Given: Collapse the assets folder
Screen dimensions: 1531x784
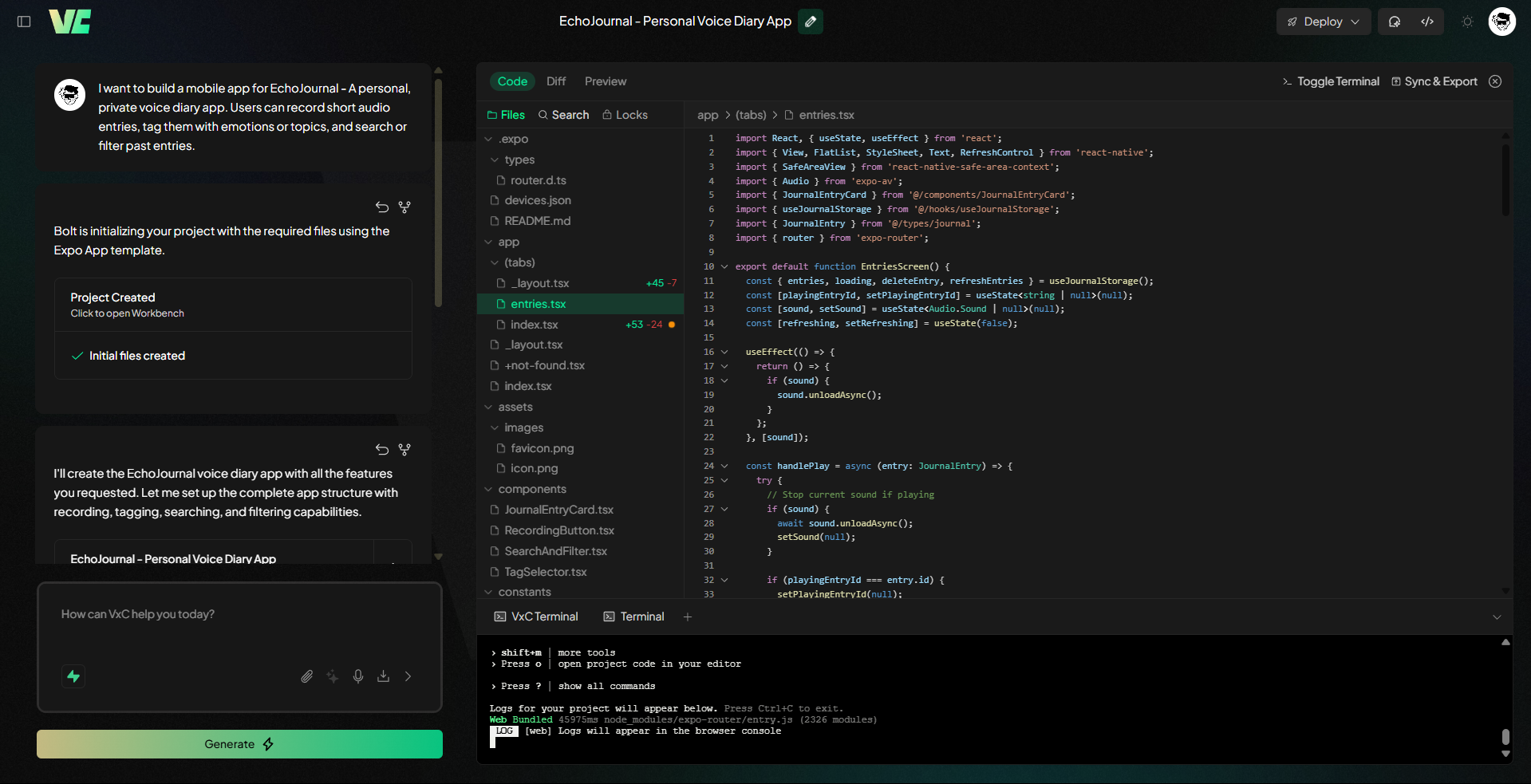Looking at the screenshot, I should [580, 407].
